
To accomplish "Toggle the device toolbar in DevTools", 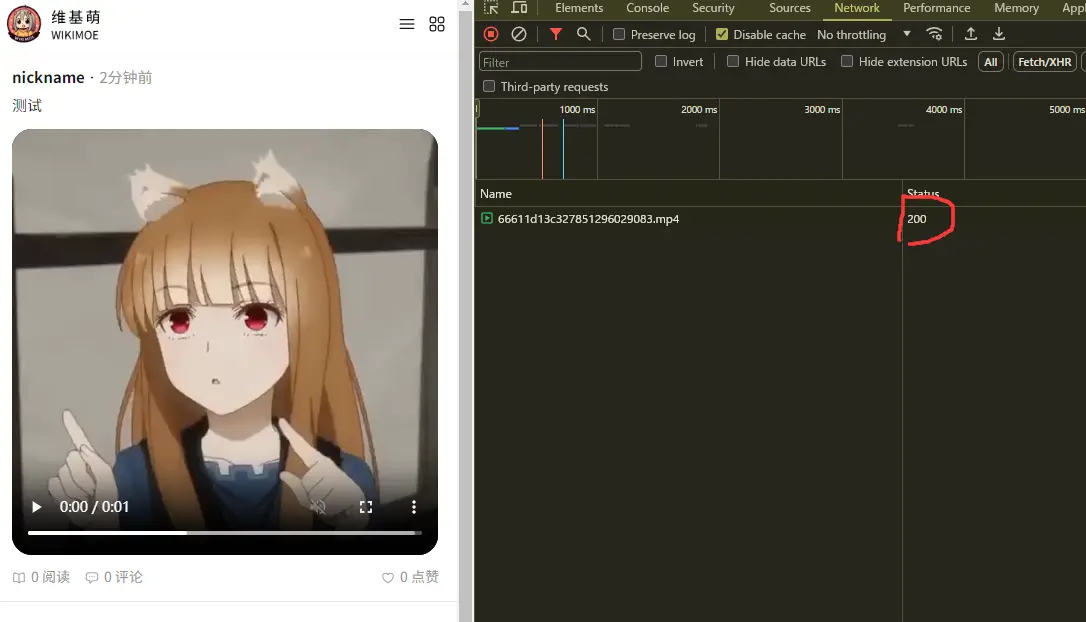I will click(518, 7).
